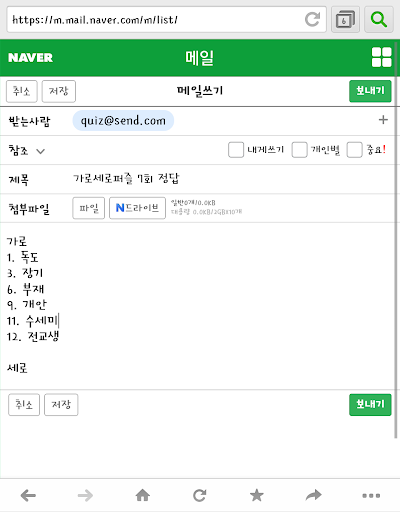The height and width of the screenshot is (512, 400).
Task: Attach from N드라이브 button
Action: click(x=137, y=208)
